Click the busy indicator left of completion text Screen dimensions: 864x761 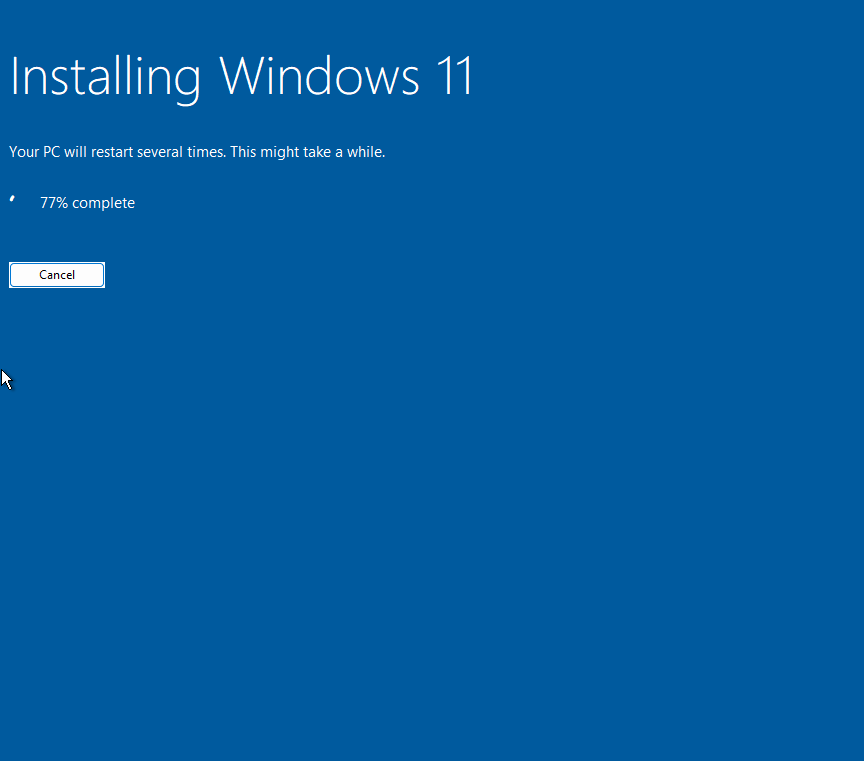pyautogui.click(x=14, y=201)
